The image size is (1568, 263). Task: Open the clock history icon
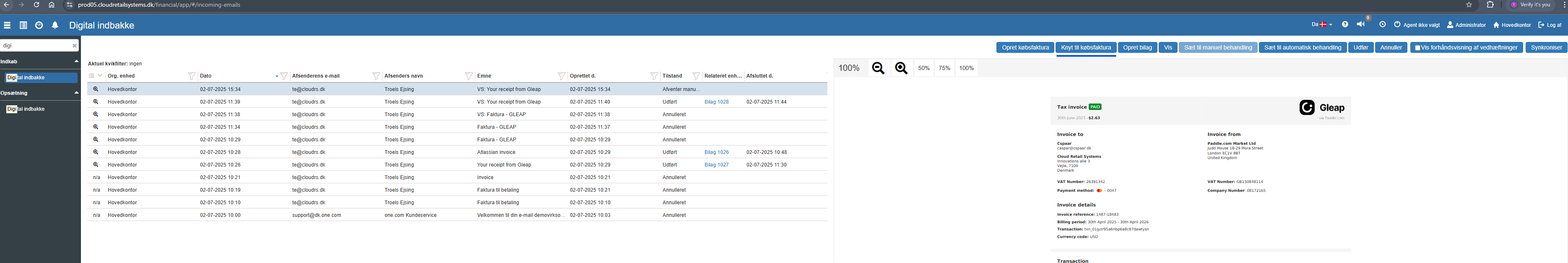1382,25
